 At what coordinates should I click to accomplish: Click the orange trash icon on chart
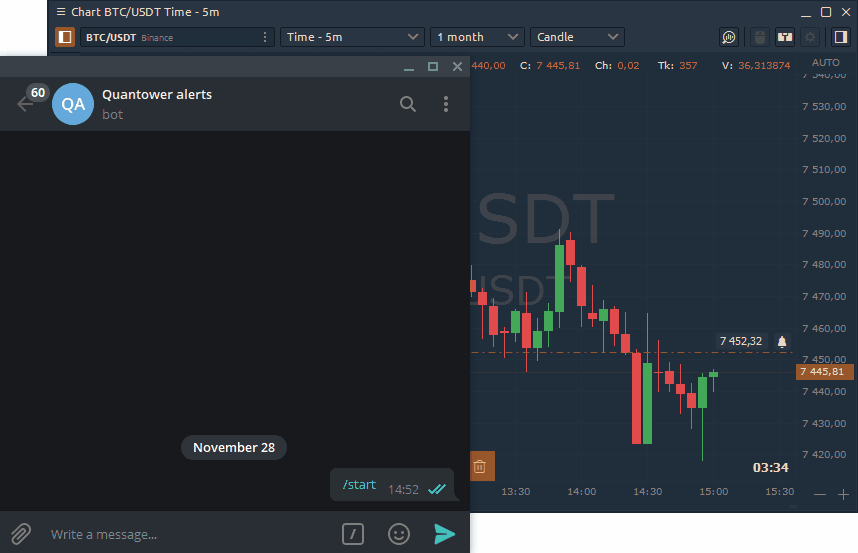click(x=480, y=466)
